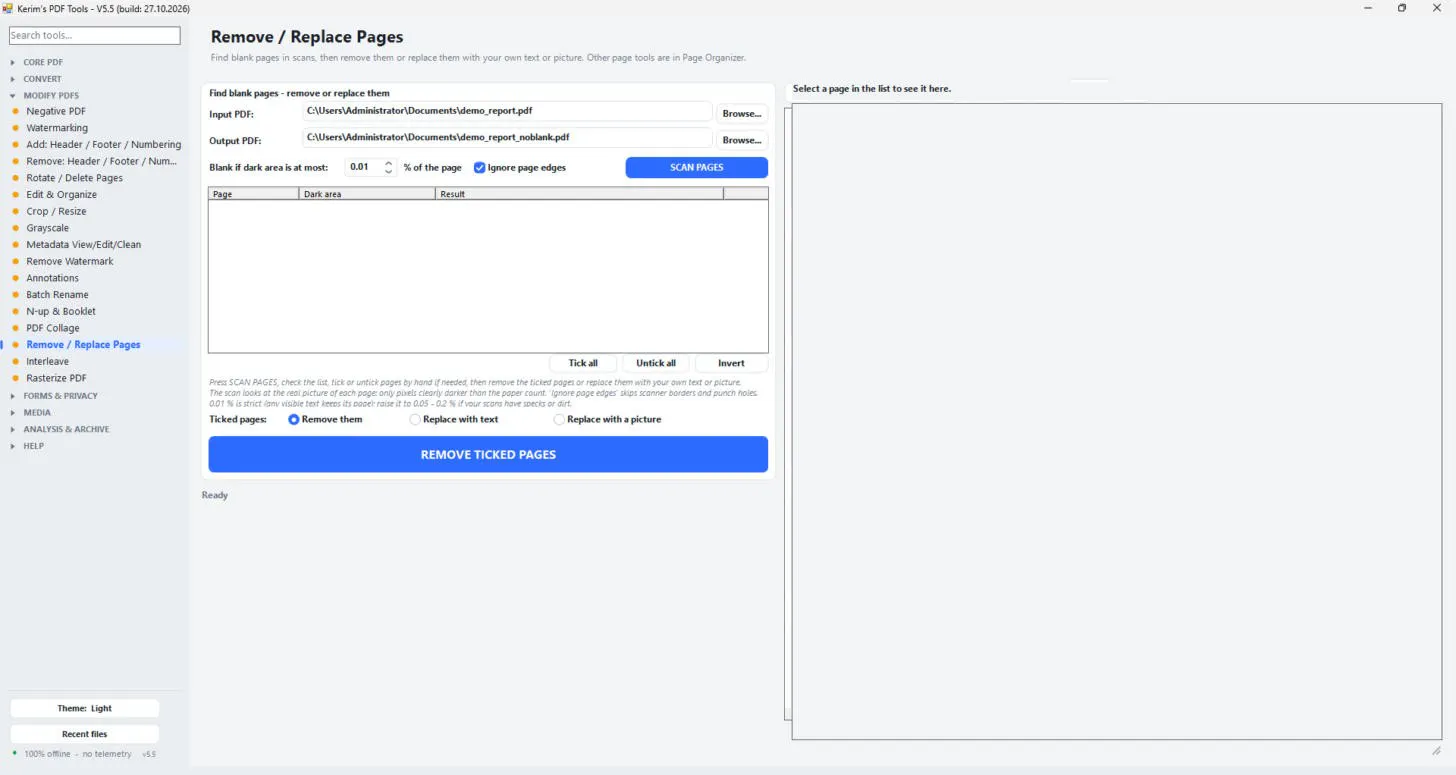Open the Batch Rename tool

point(58,295)
